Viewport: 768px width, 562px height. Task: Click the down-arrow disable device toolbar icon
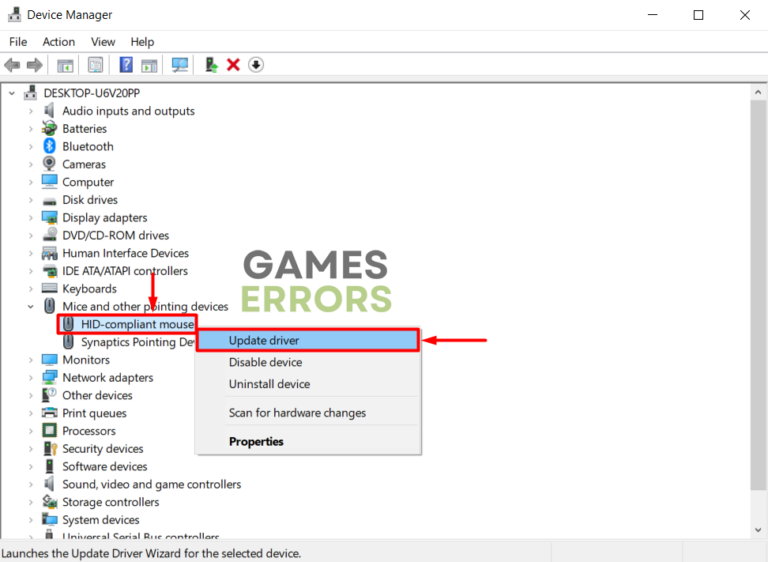(x=256, y=65)
